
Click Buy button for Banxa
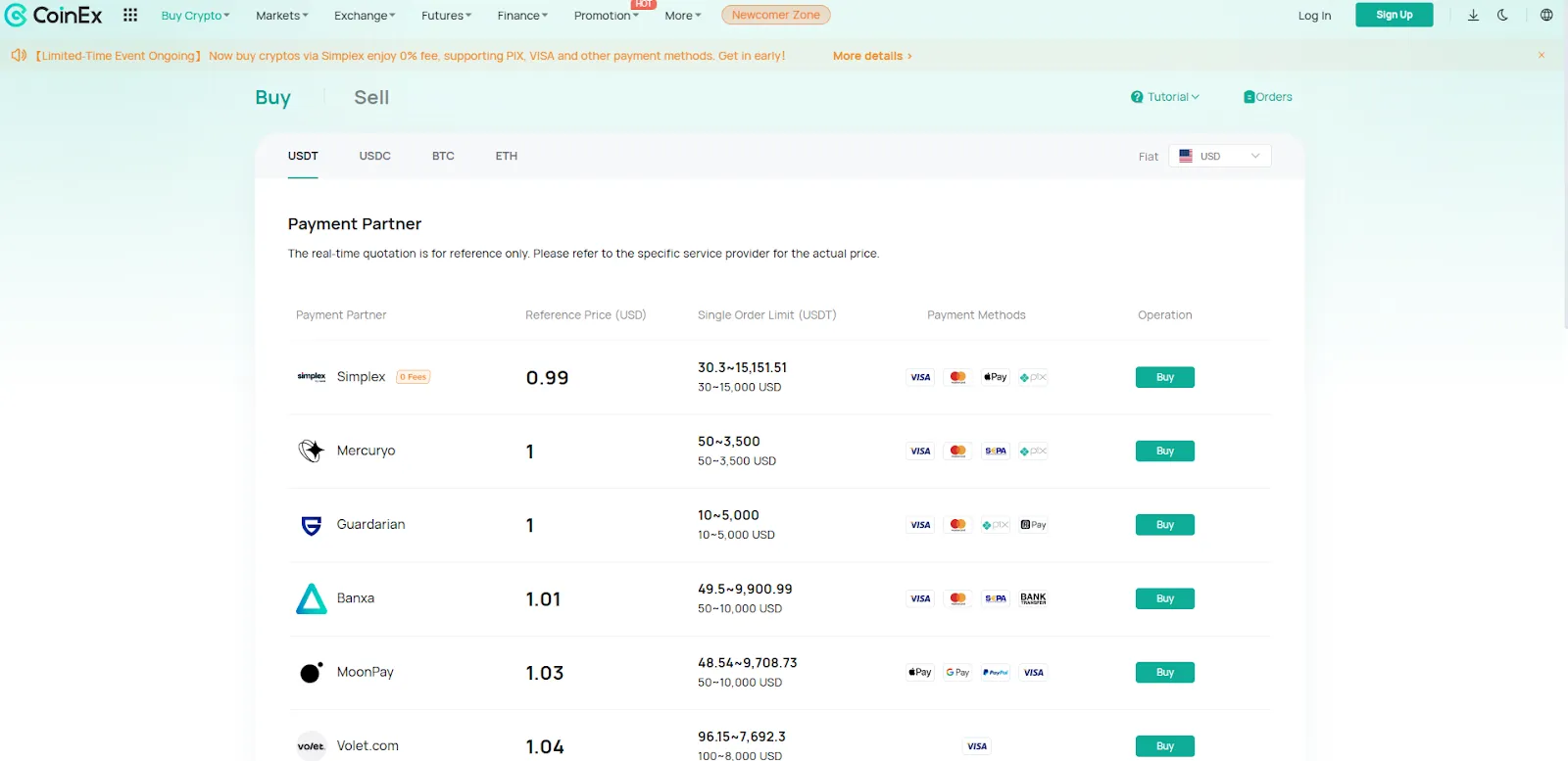coord(1165,598)
